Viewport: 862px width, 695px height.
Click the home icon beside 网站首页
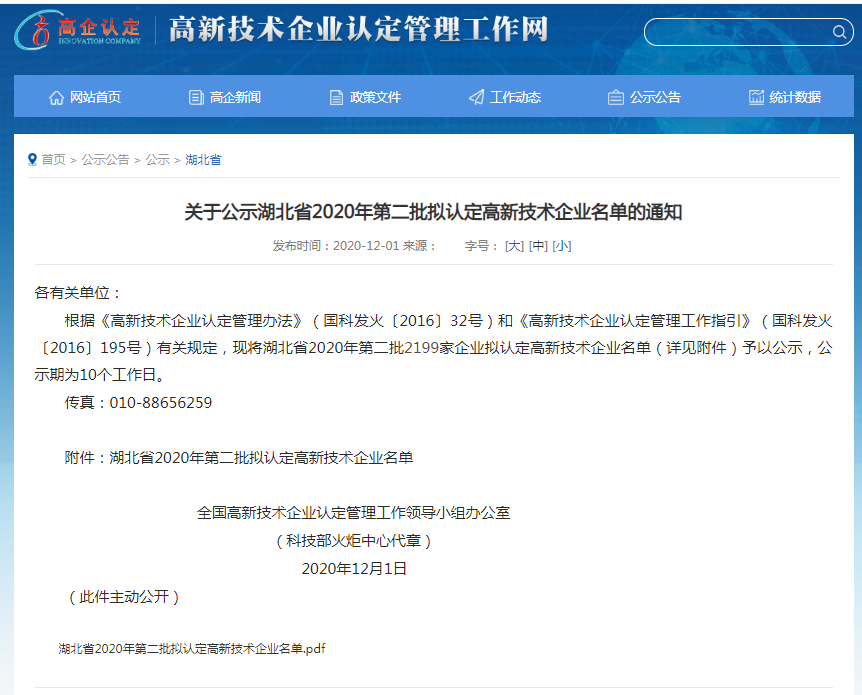pos(58,96)
